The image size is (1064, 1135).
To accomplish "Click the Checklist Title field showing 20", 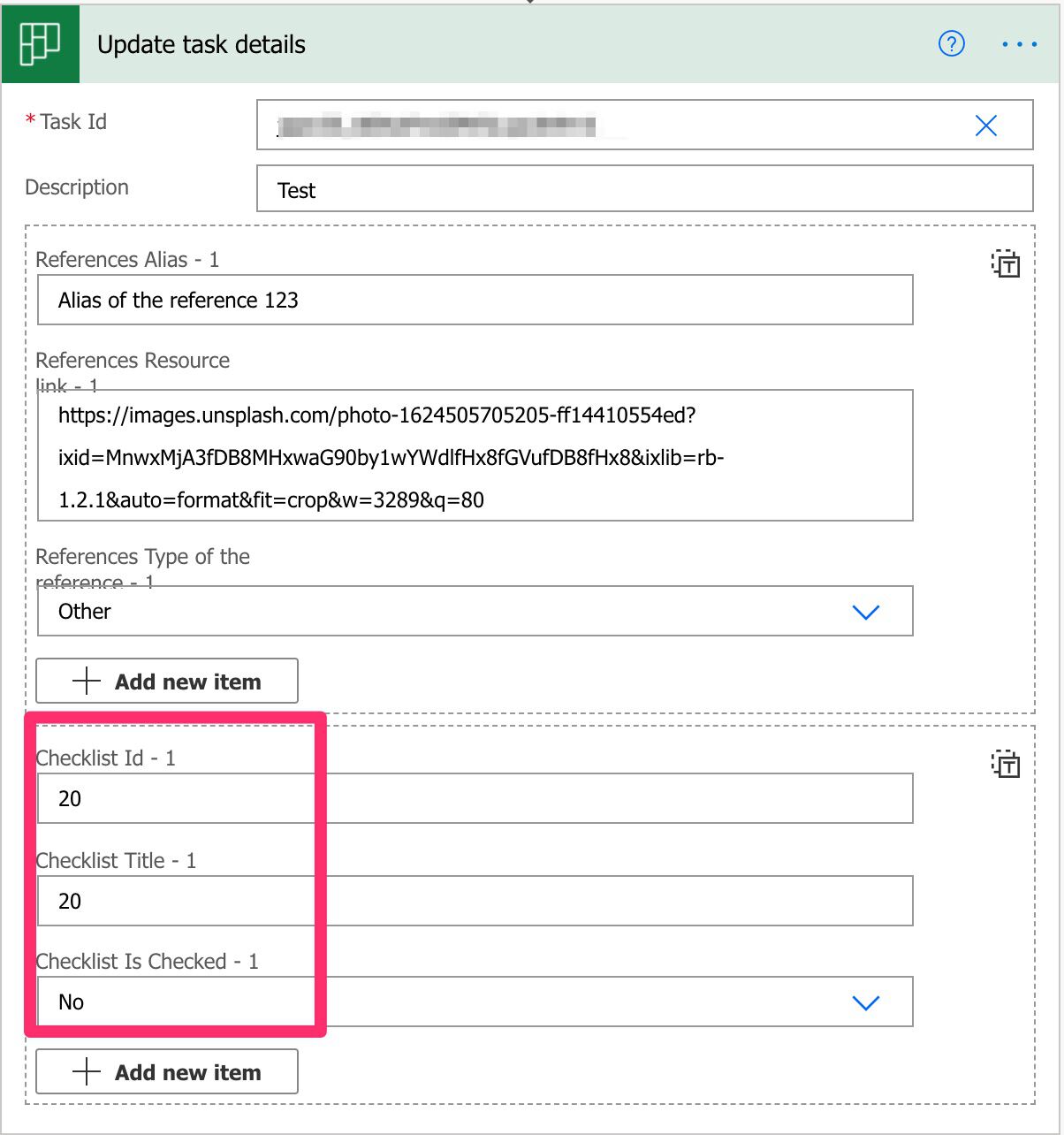I will coord(475,901).
